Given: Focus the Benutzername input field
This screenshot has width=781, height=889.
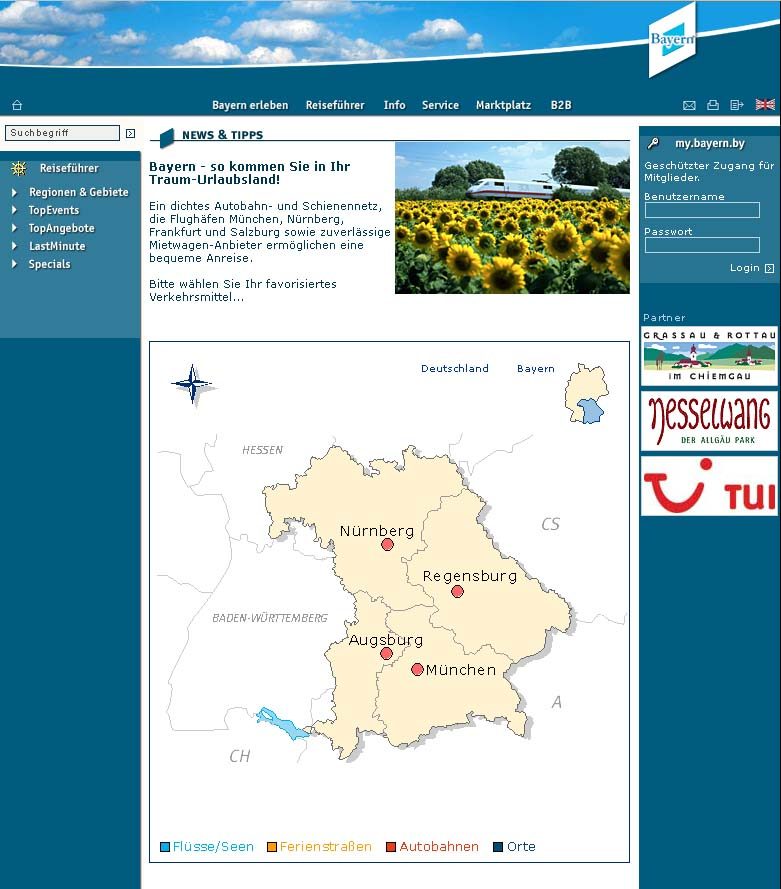Looking at the screenshot, I should click(702, 210).
